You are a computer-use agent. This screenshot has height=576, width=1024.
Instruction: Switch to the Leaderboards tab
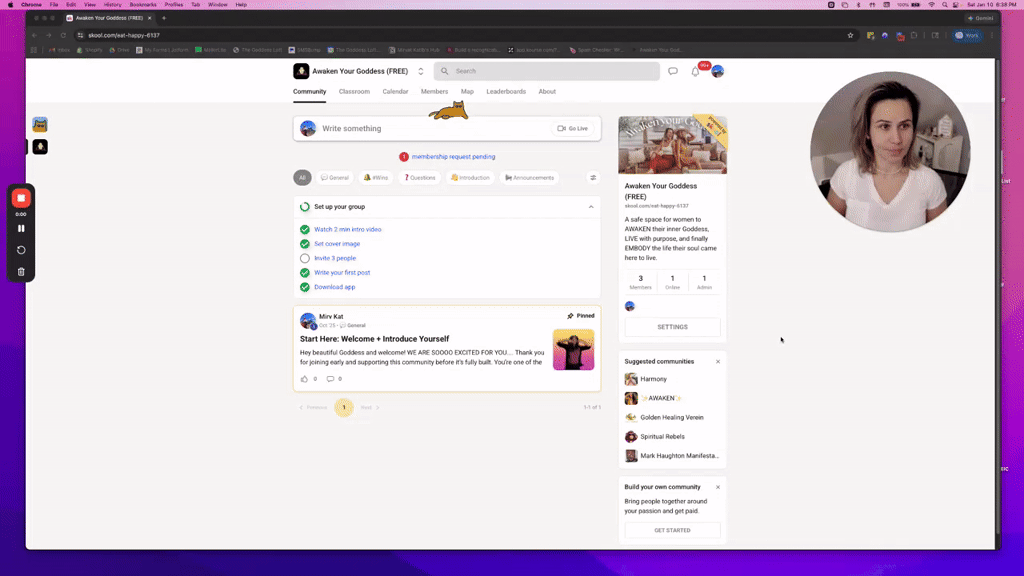click(x=506, y=91)
